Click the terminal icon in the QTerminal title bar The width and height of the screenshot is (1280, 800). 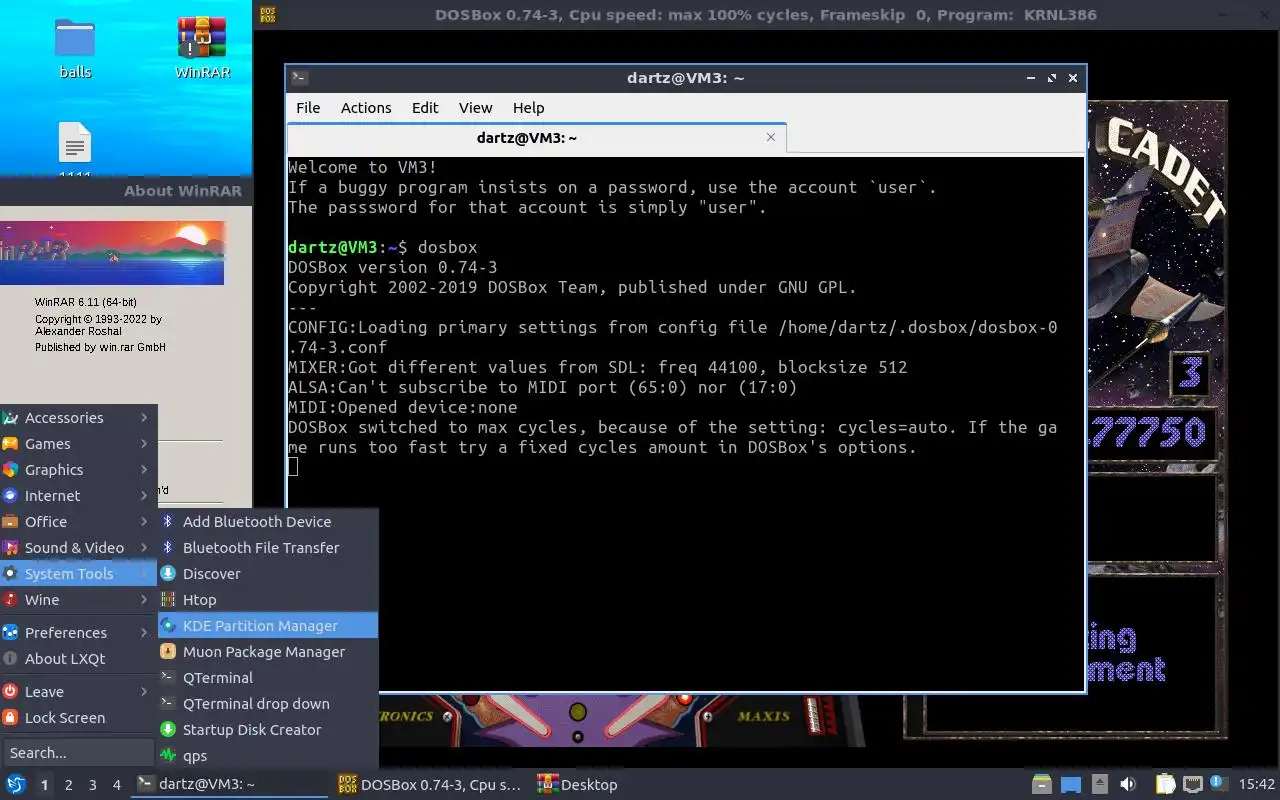[x=299, y=78]
